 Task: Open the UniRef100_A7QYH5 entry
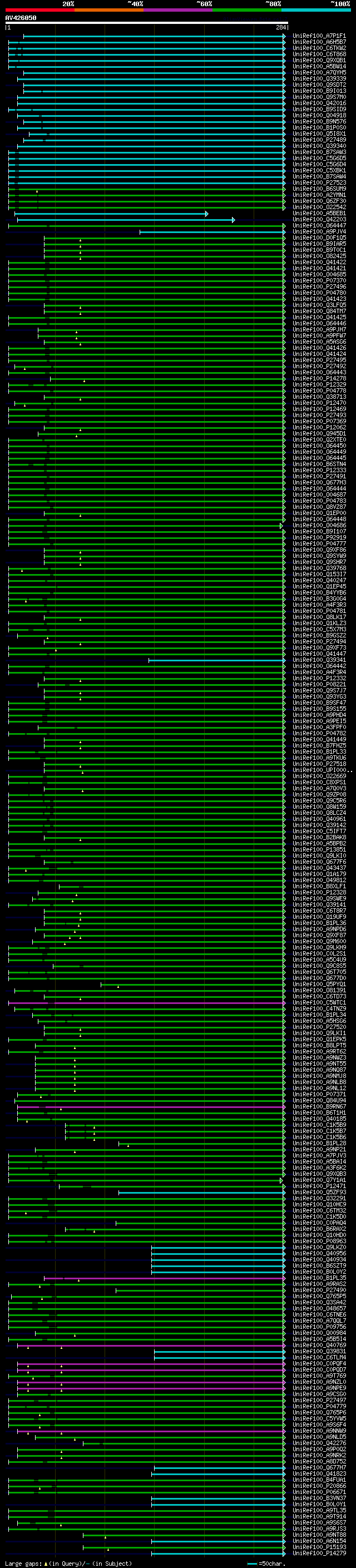coord(319,72)
